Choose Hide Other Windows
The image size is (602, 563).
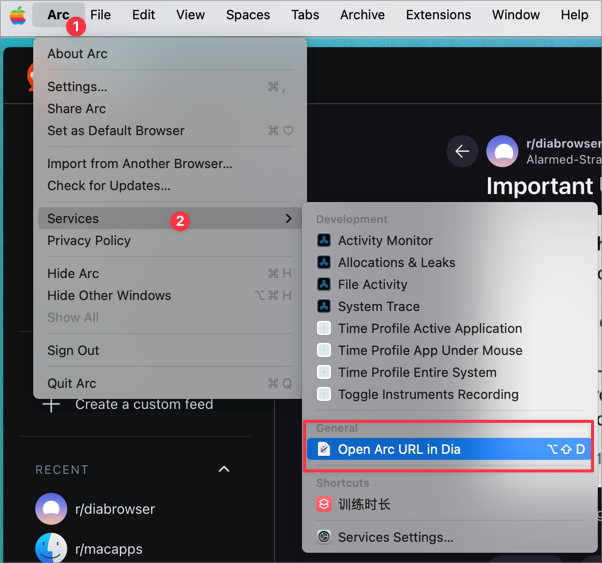coord(170,295)
